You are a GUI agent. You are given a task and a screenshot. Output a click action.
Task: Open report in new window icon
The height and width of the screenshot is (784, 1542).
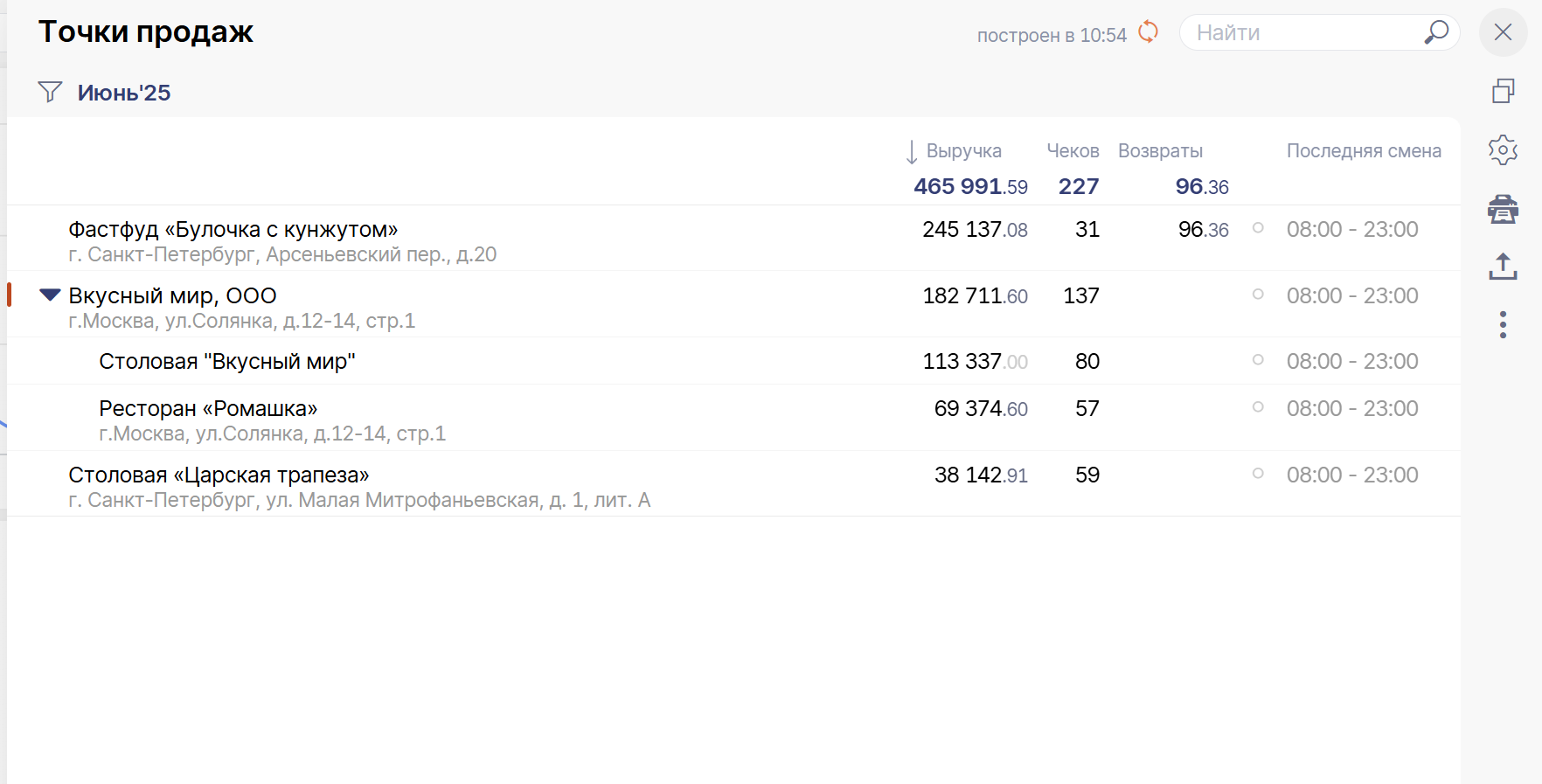click(x=1503, y=91)
